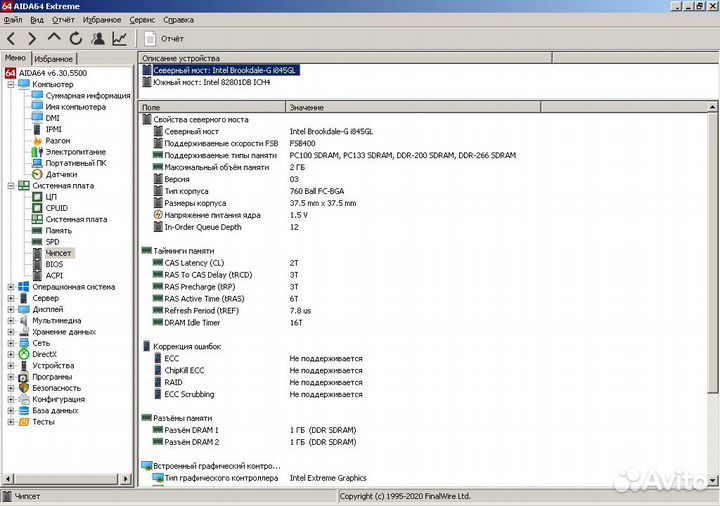Expand the Сервер node

click(11, 298)
